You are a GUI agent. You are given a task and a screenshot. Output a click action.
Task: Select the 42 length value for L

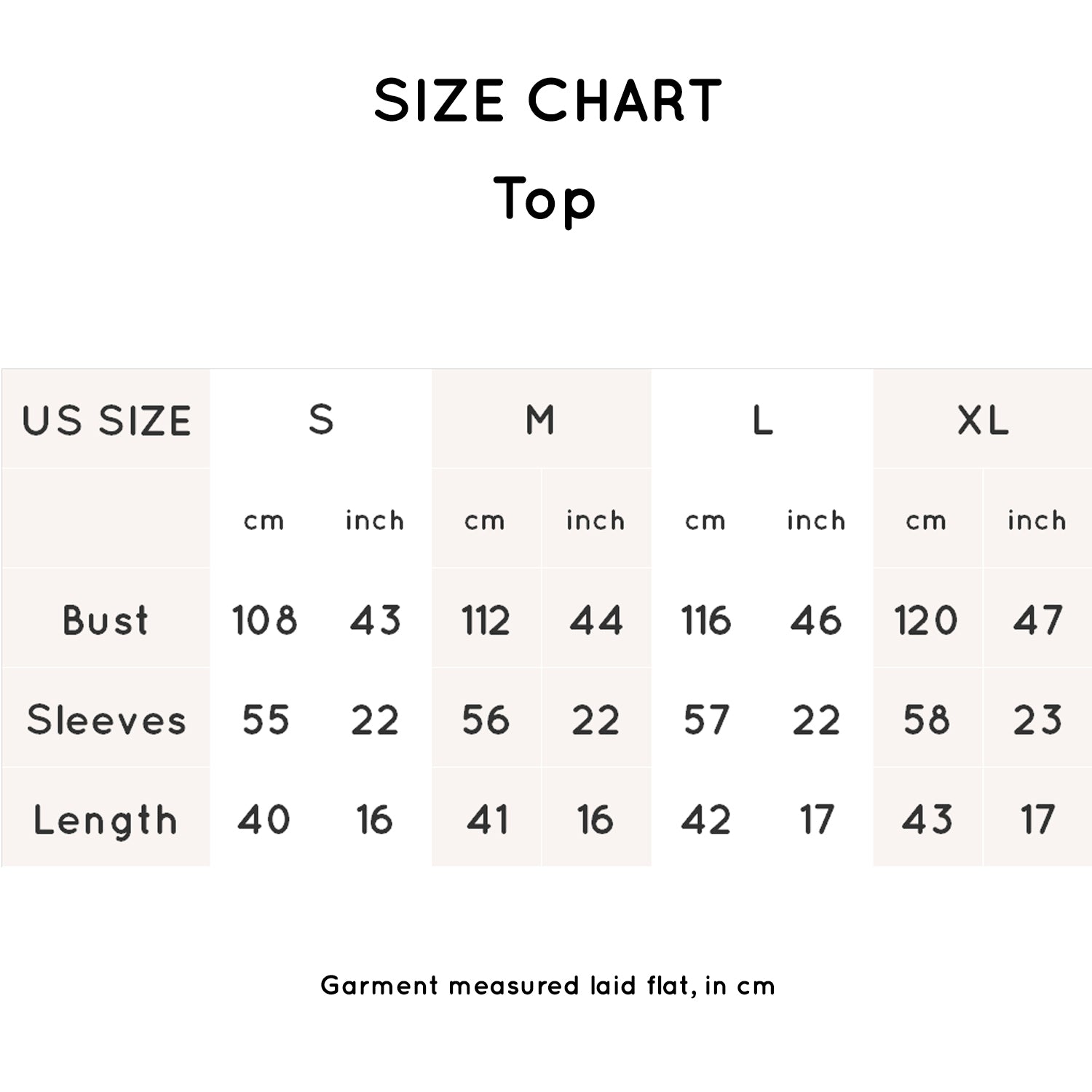pyautogui.click(x=705, y=820)
